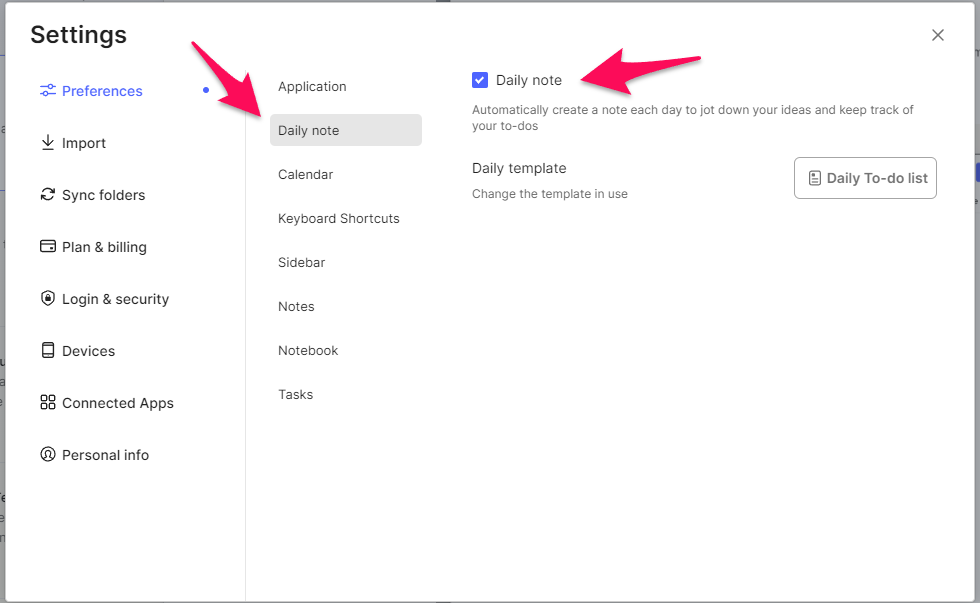Click the Plan & billing card icon
The height and width of the screenshot is (603, 980).
47,247
